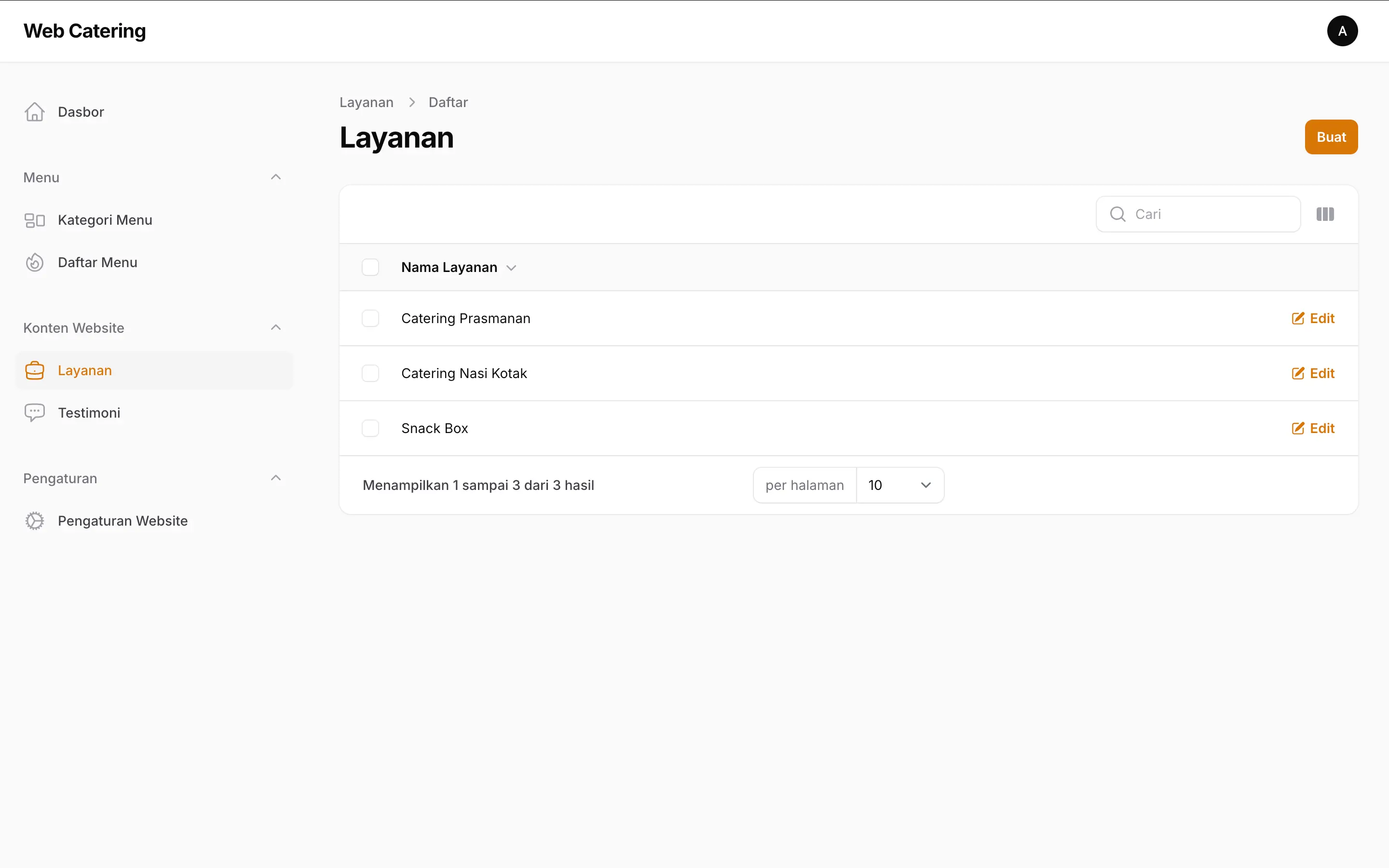
Task: Click Edit for Snack Box
Action: (1313, 429)
